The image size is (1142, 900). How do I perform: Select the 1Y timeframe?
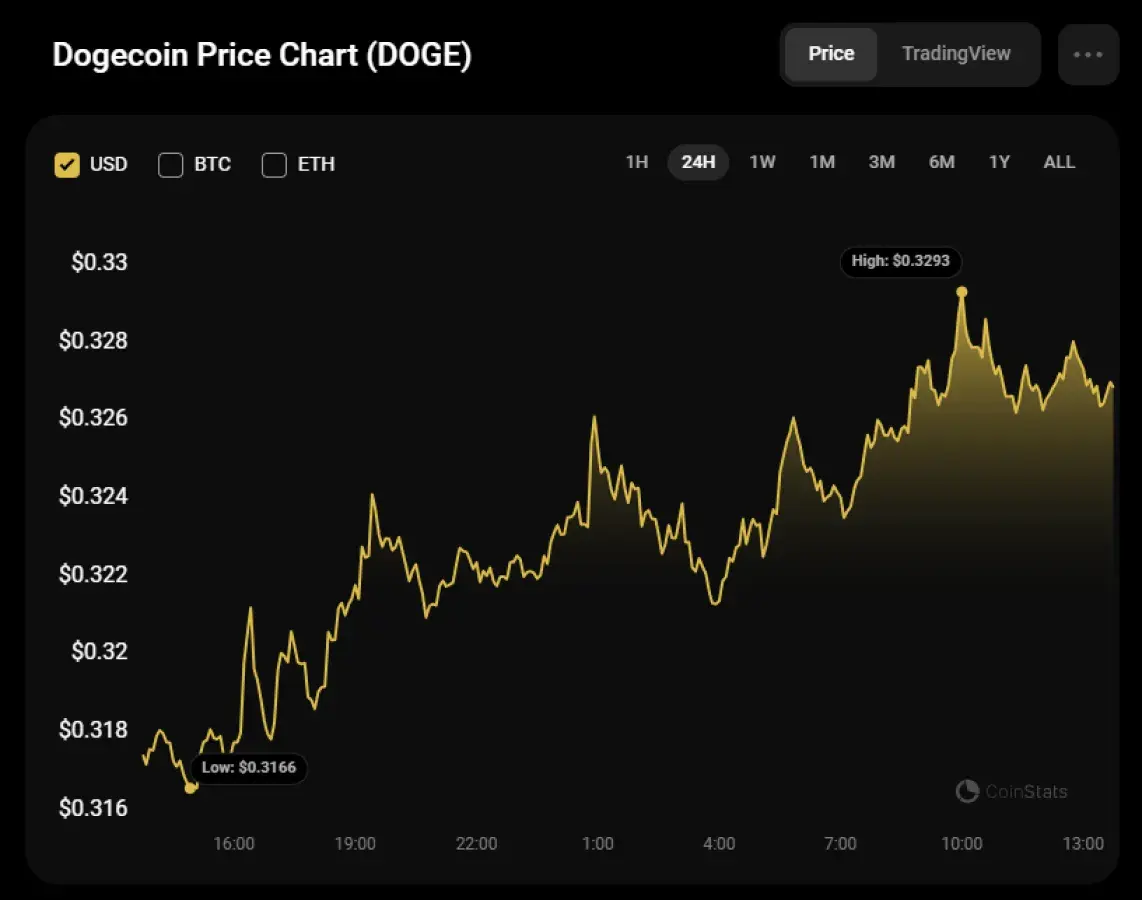999,162
